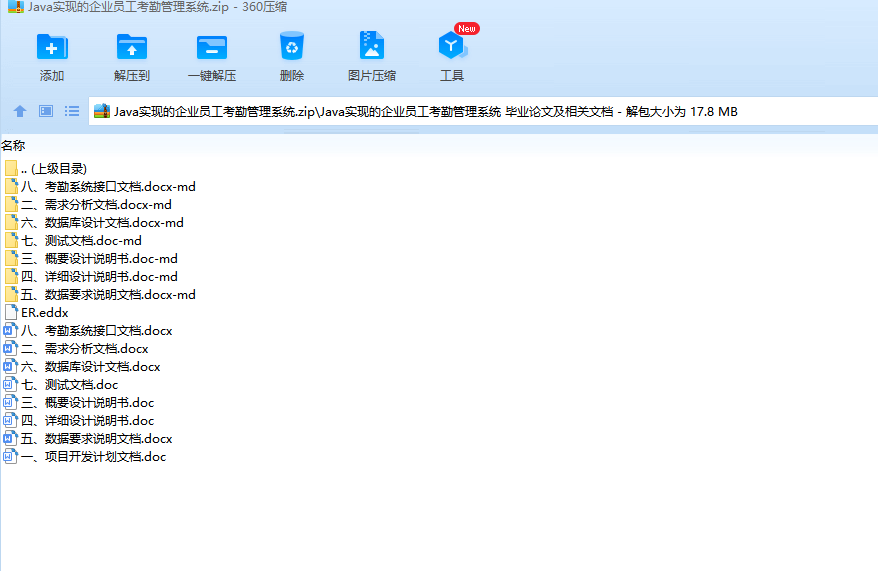Image resolution: width=878 pixels, height=571 pixels.
Task: Click Word icon beside 六、数据库设计文档.docx
Action: point(11,366)
